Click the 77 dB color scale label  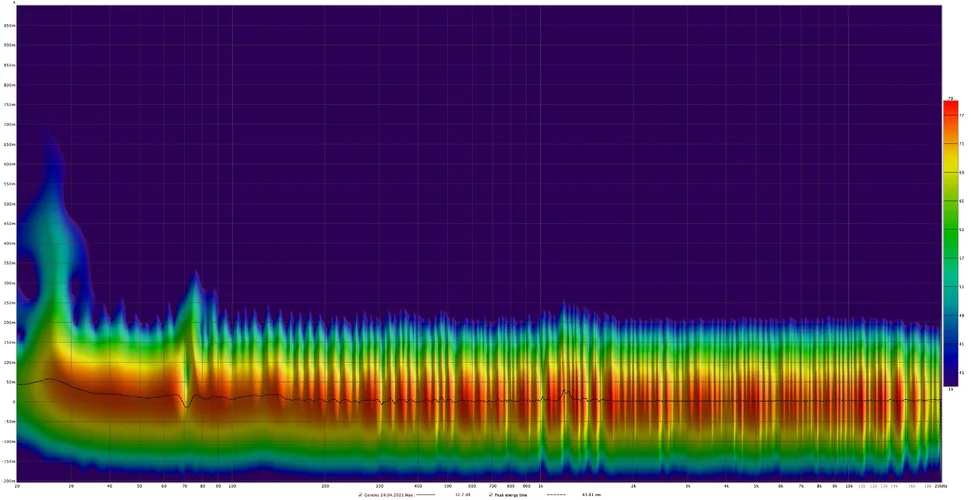pos(962,115)
